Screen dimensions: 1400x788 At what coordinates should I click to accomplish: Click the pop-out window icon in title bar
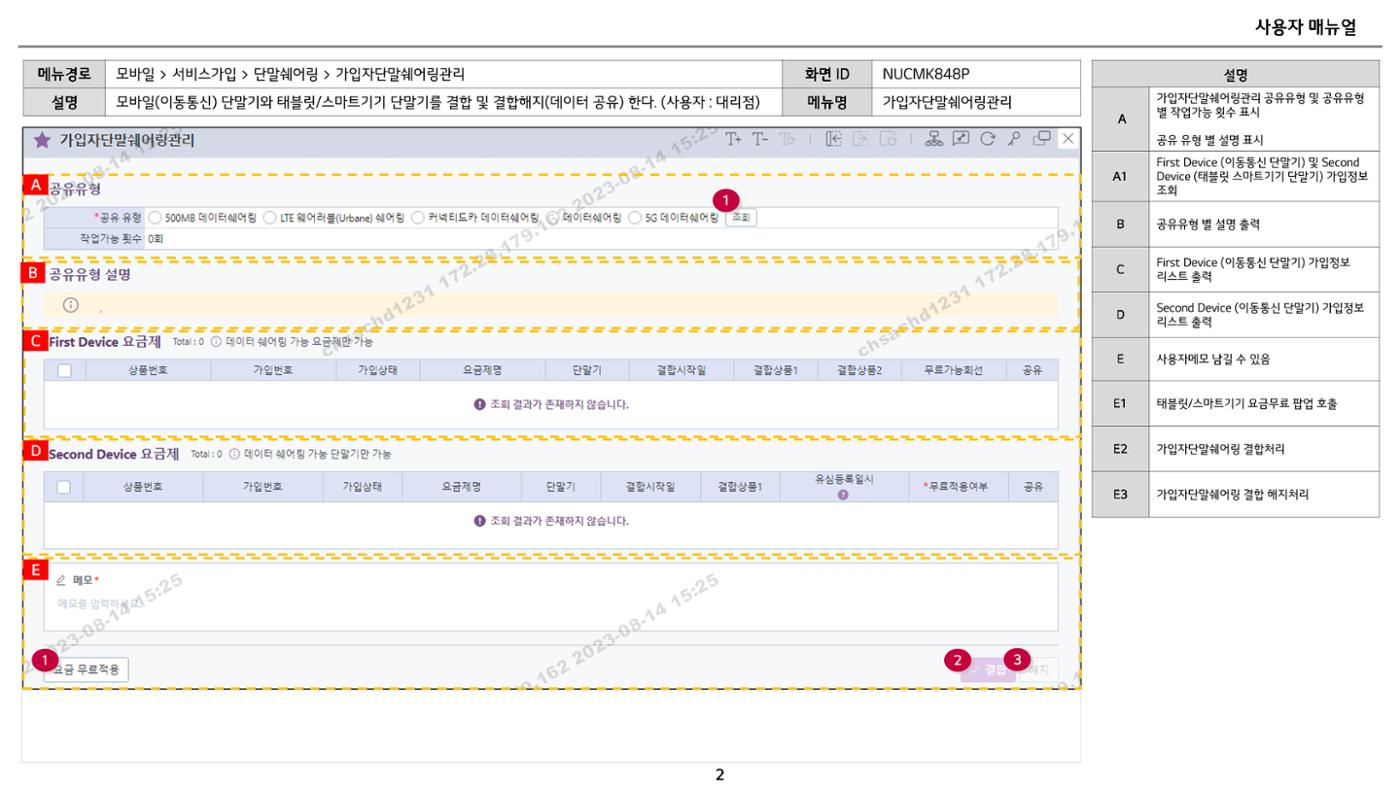[x=1042, y=139]
